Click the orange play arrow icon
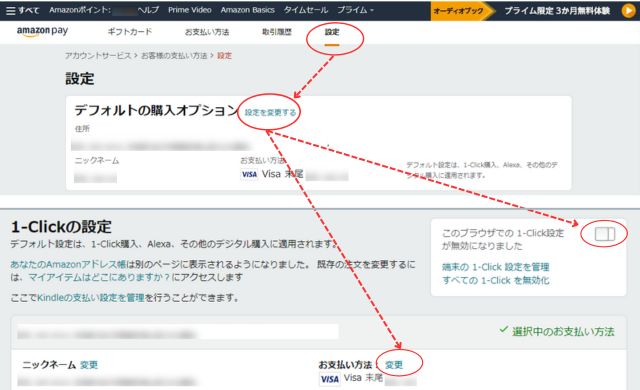This screenshot has width=640, height=390. pyautogui.click(x=628, y=11)
